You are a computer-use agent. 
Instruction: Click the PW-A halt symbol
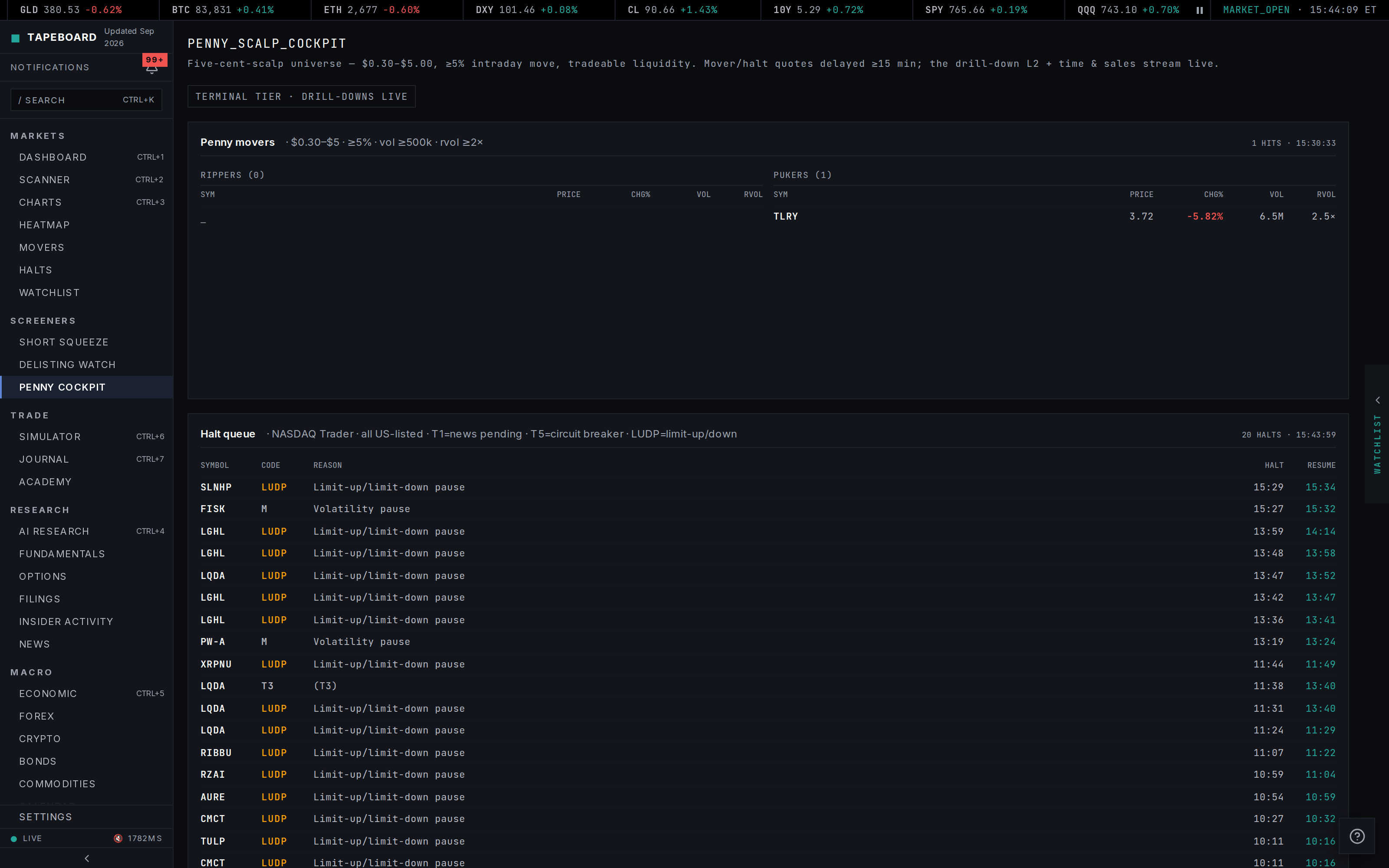point(212,642)
